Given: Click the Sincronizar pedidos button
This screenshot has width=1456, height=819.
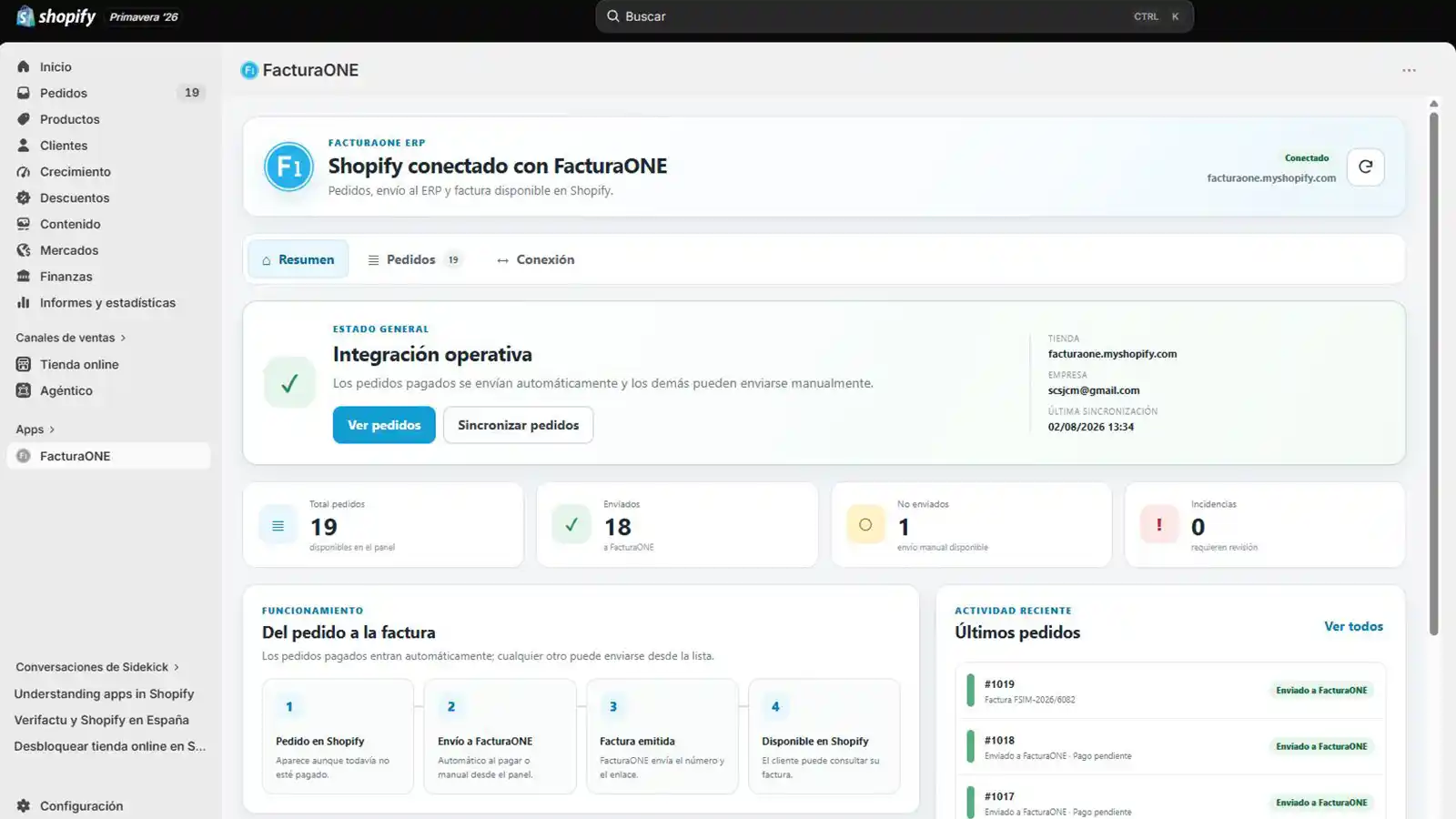Looking at the screenshot, I should (x=519, y=425).
